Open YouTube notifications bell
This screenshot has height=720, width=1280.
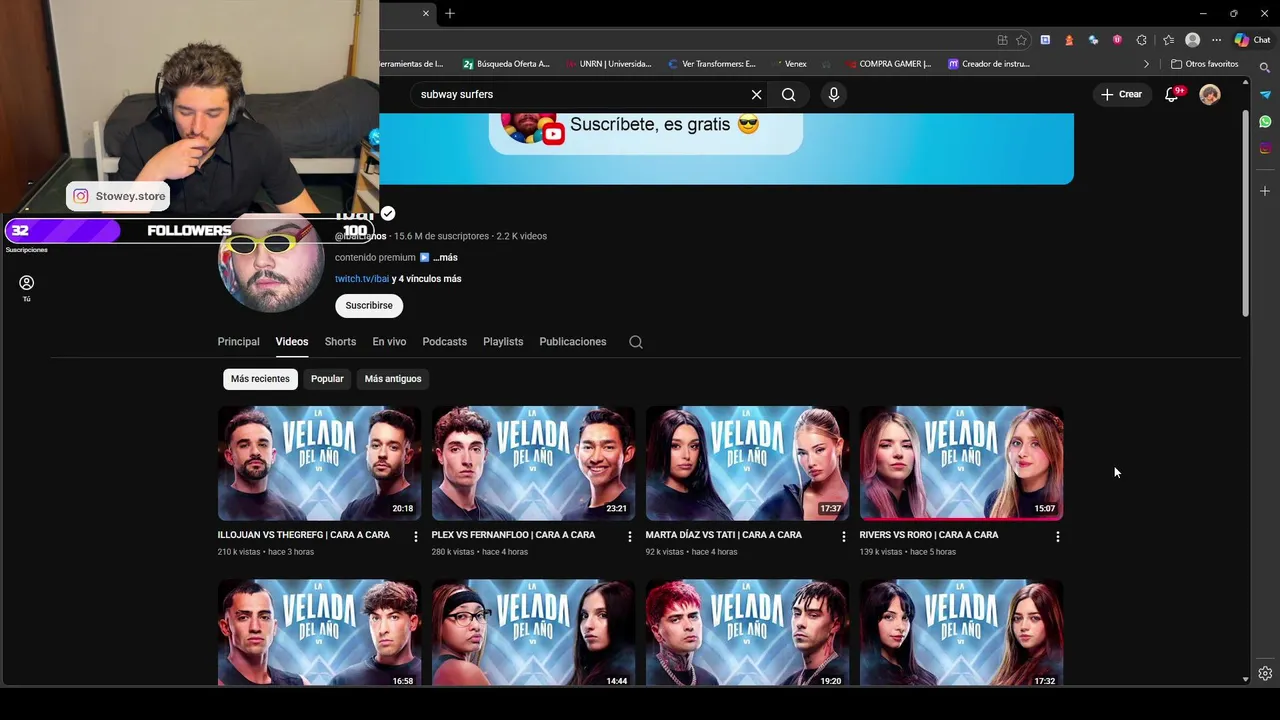tap(1172, 94)
